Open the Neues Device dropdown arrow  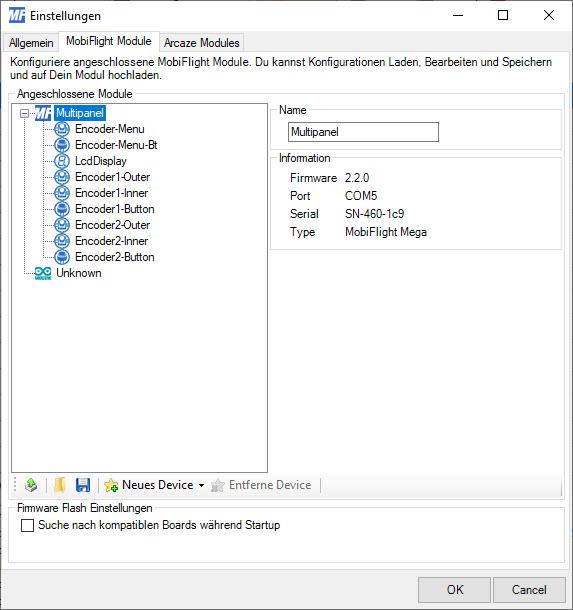click(x=201, y=486)
